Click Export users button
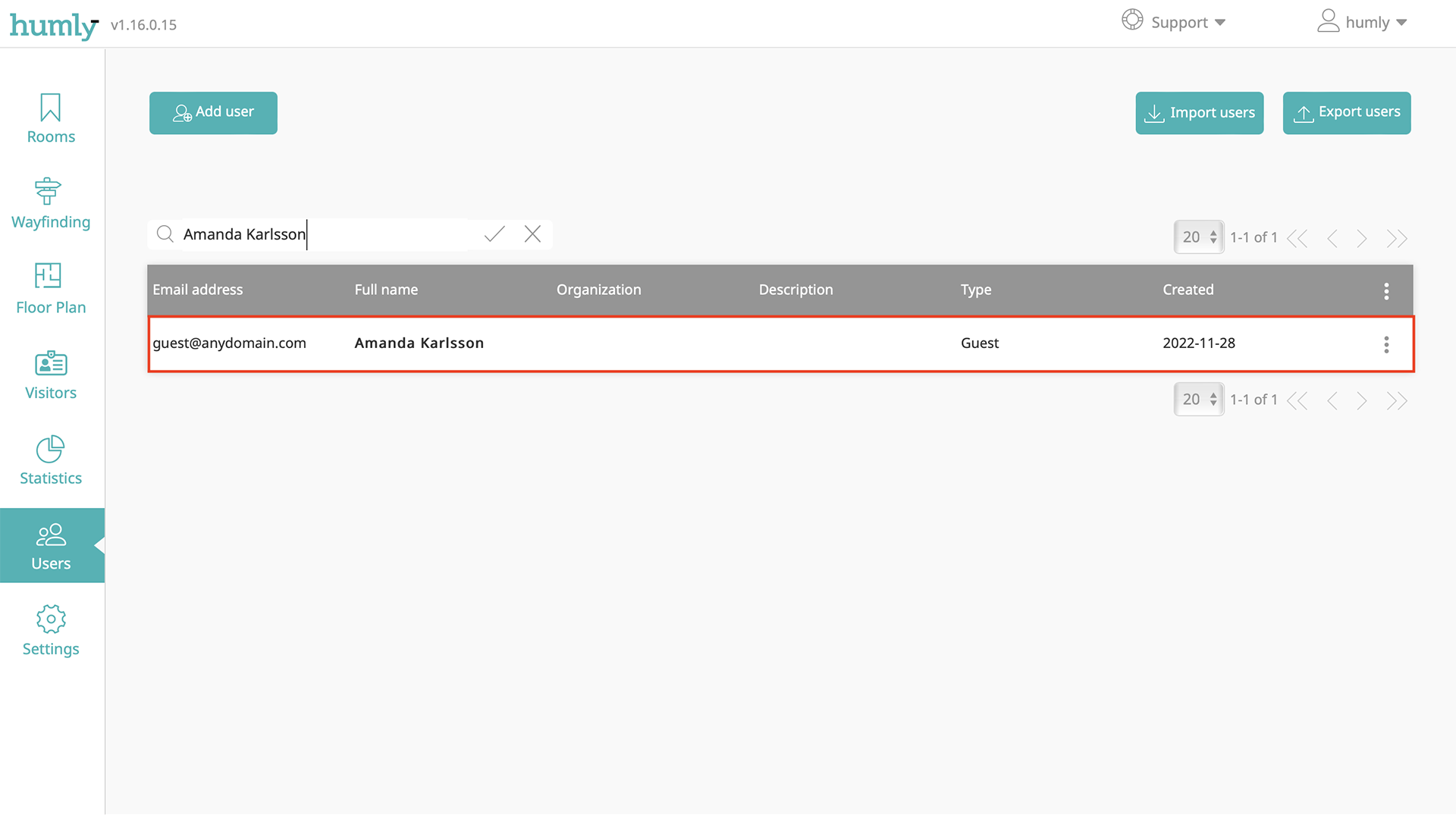Screen dimensions: 1456x815 1347,113
